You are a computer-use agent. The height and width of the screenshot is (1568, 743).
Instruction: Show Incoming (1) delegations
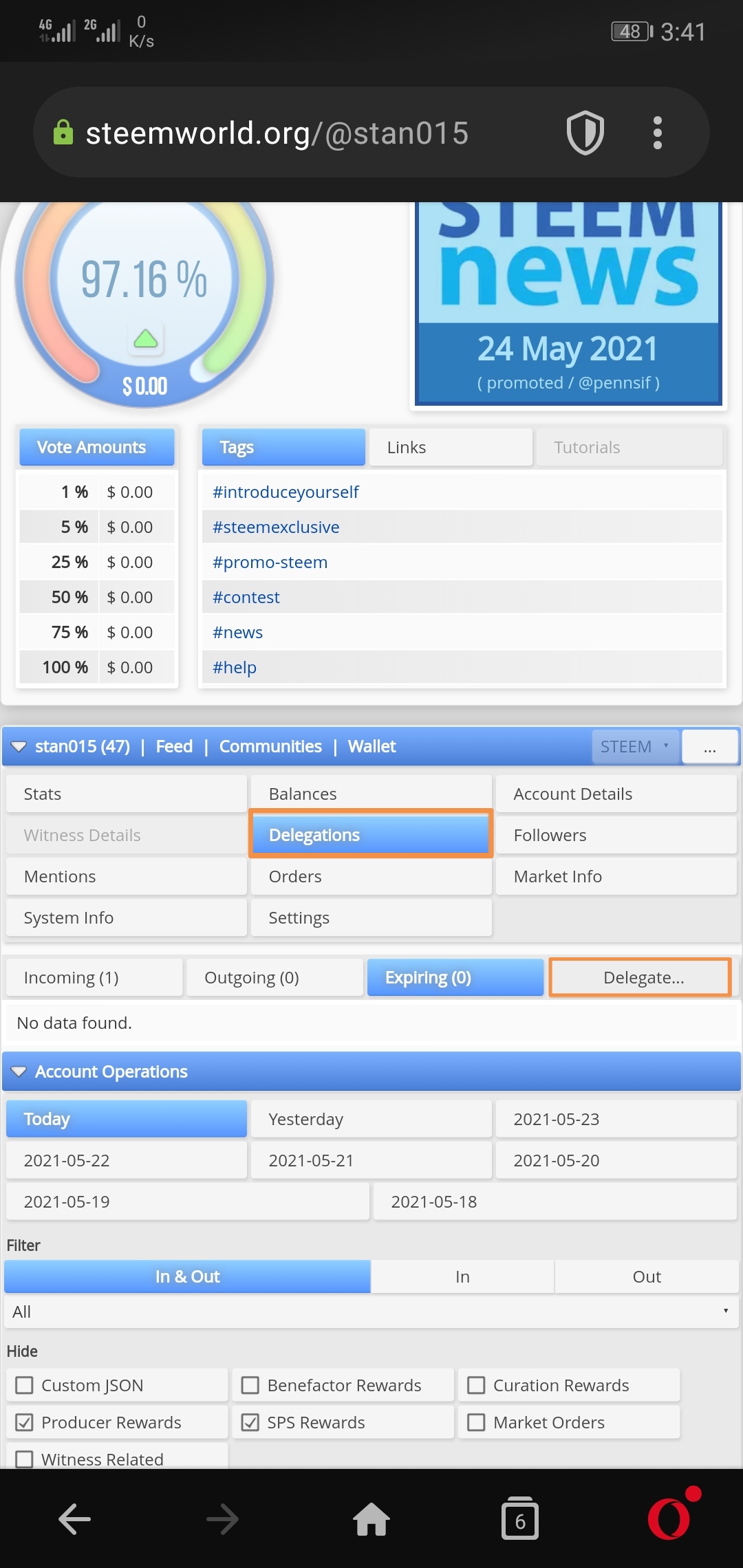tap(94, 977)
